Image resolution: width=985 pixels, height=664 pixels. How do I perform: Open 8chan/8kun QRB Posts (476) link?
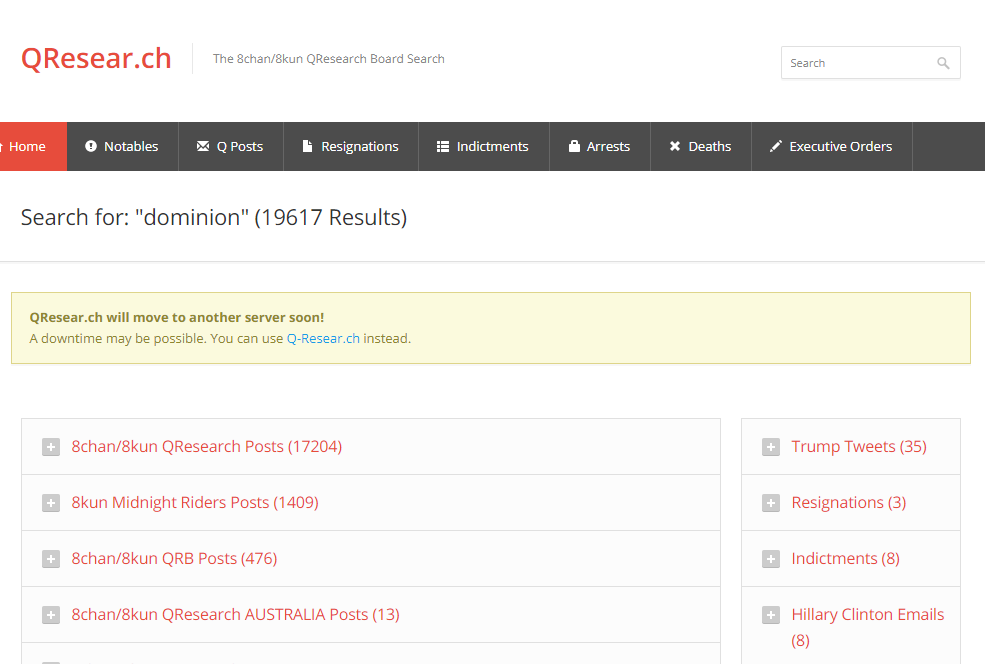click(x=174, y=558)
